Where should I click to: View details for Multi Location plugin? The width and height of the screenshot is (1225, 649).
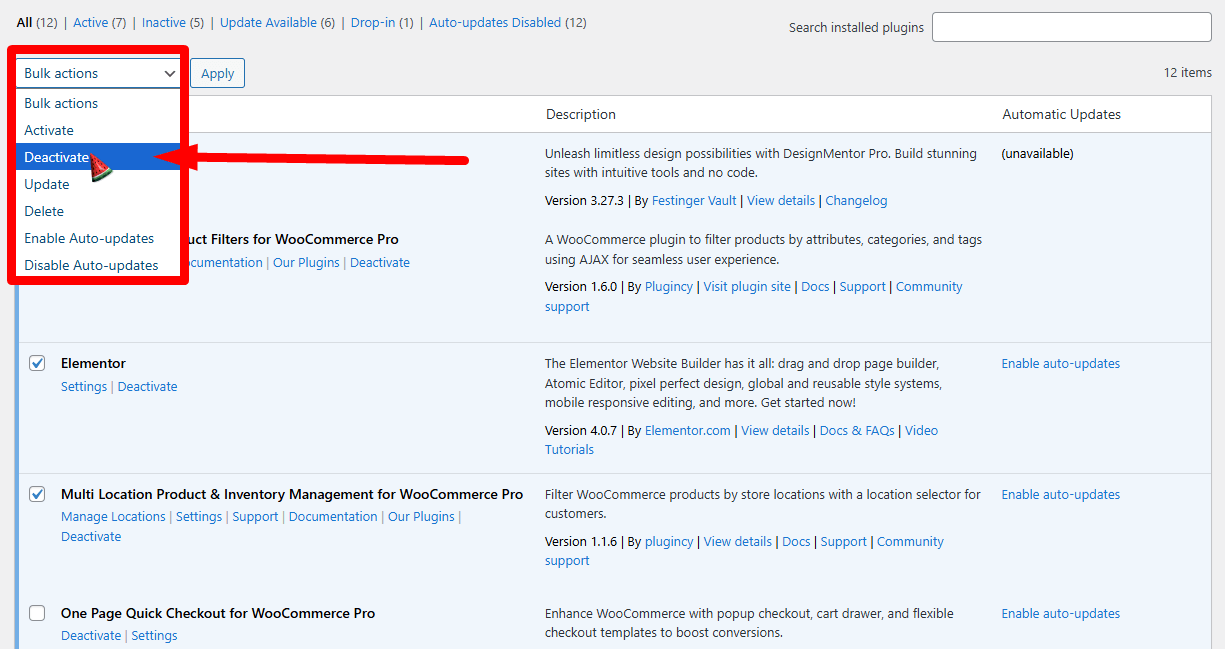(738, 541)
